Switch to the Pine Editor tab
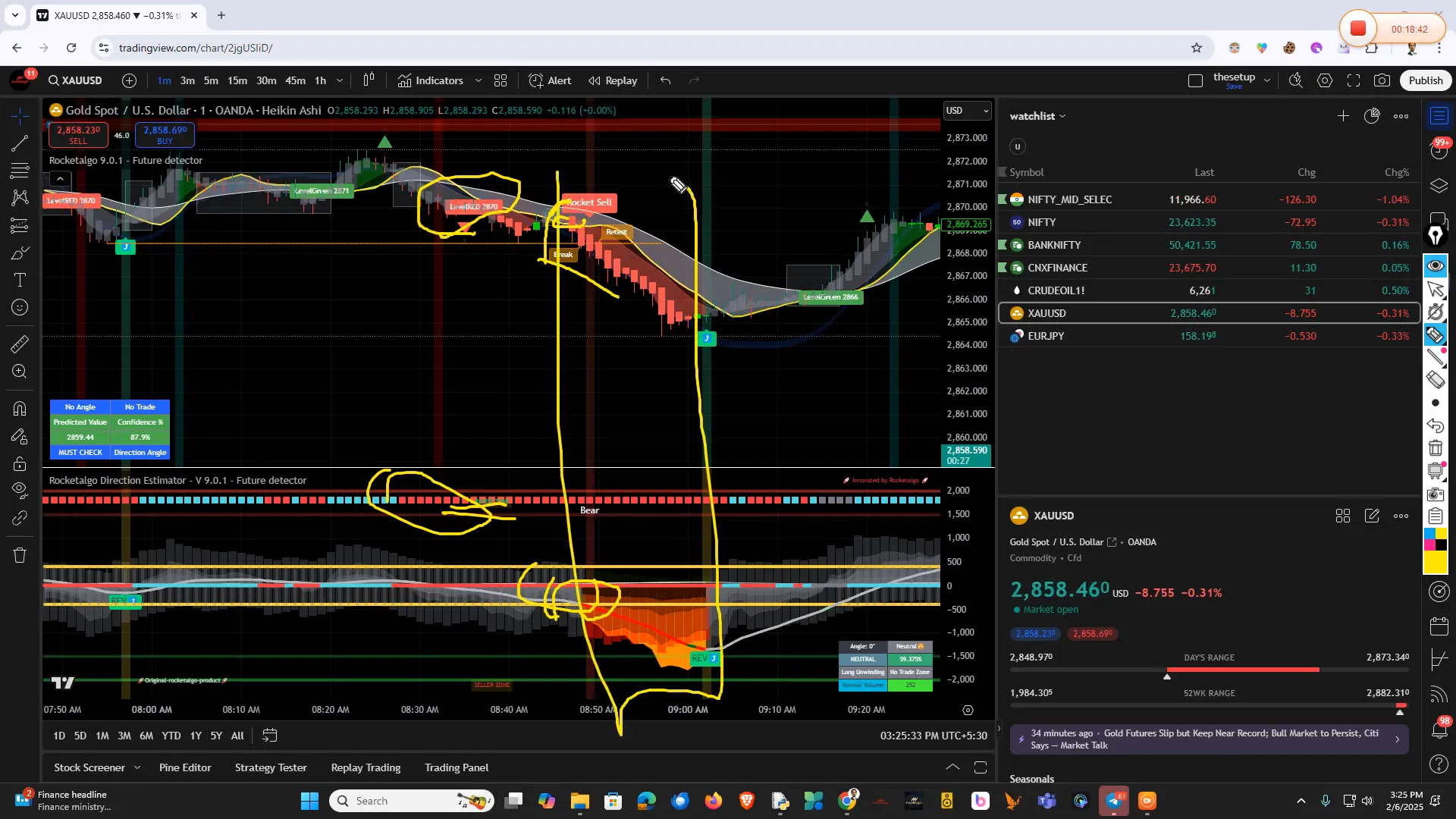This screenshot has height=819, width=1456. (x=184, y=767)
